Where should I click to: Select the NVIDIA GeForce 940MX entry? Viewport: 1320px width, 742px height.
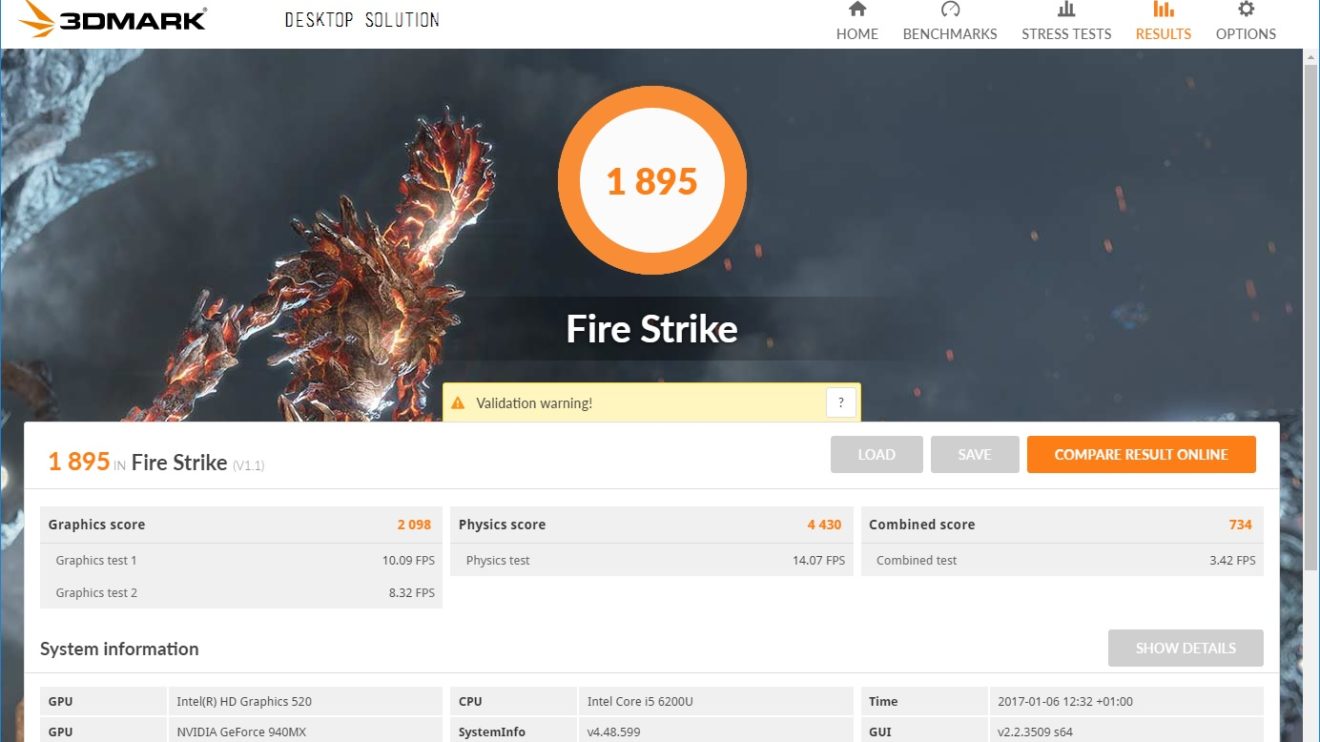(x=241, y=732)
